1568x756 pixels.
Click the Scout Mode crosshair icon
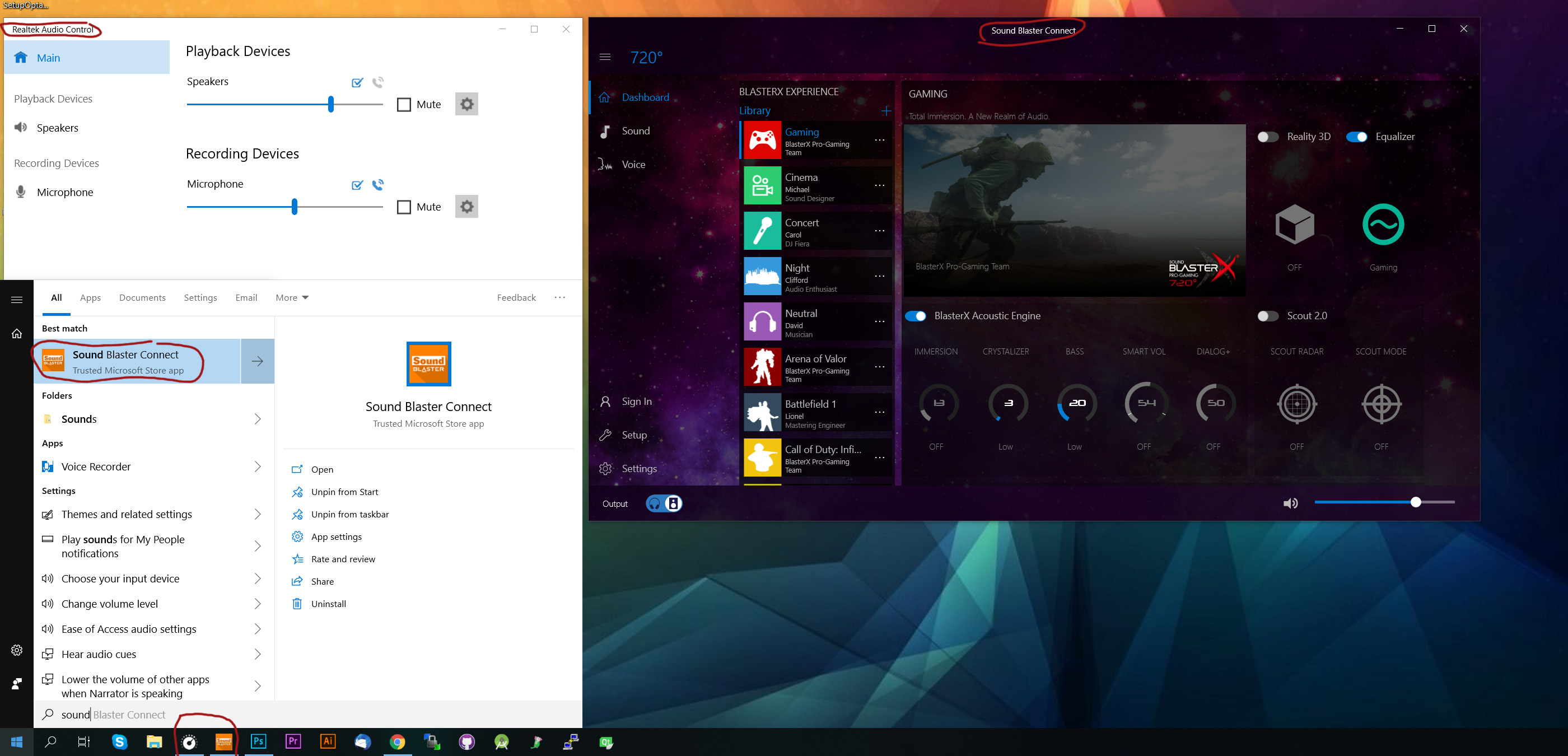click(1381, 404)
